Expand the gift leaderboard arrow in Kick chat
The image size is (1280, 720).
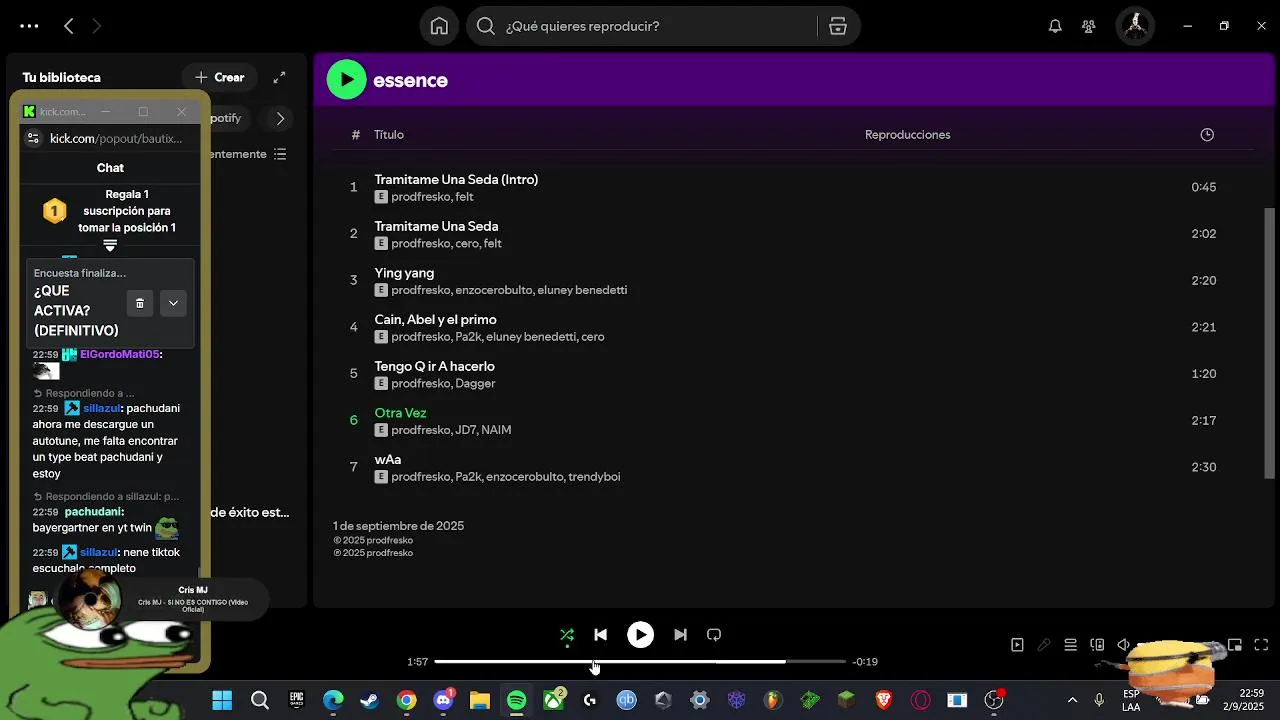110,245
